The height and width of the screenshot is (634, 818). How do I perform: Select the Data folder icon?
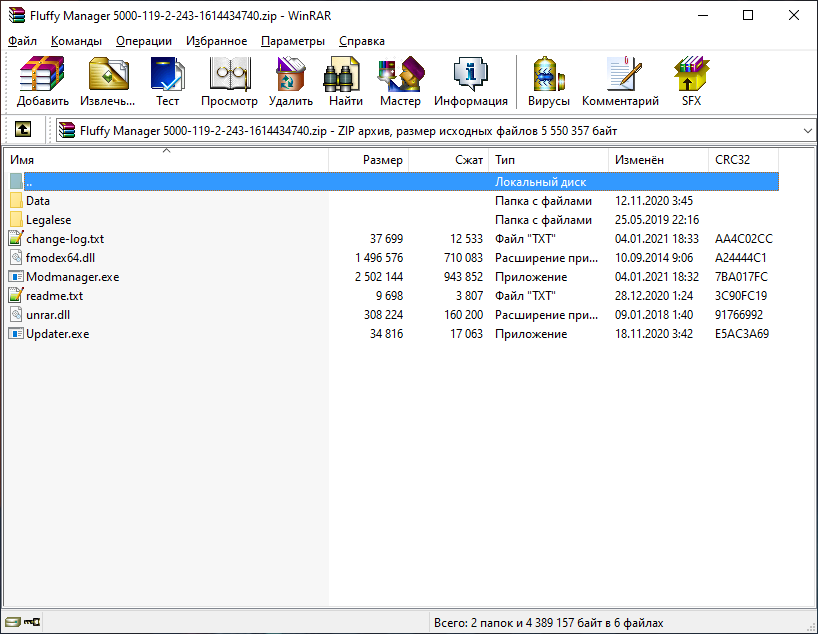[x=16, y=201]
